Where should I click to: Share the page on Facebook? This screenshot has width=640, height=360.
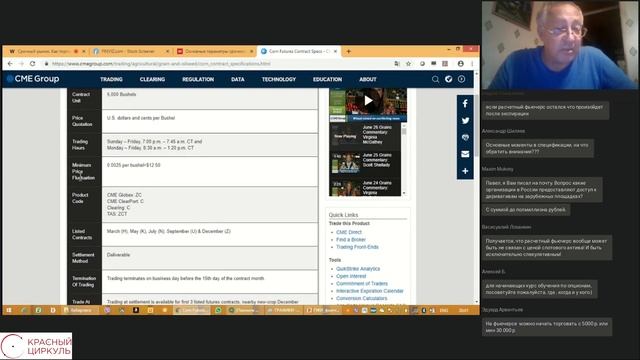point(465,104)
